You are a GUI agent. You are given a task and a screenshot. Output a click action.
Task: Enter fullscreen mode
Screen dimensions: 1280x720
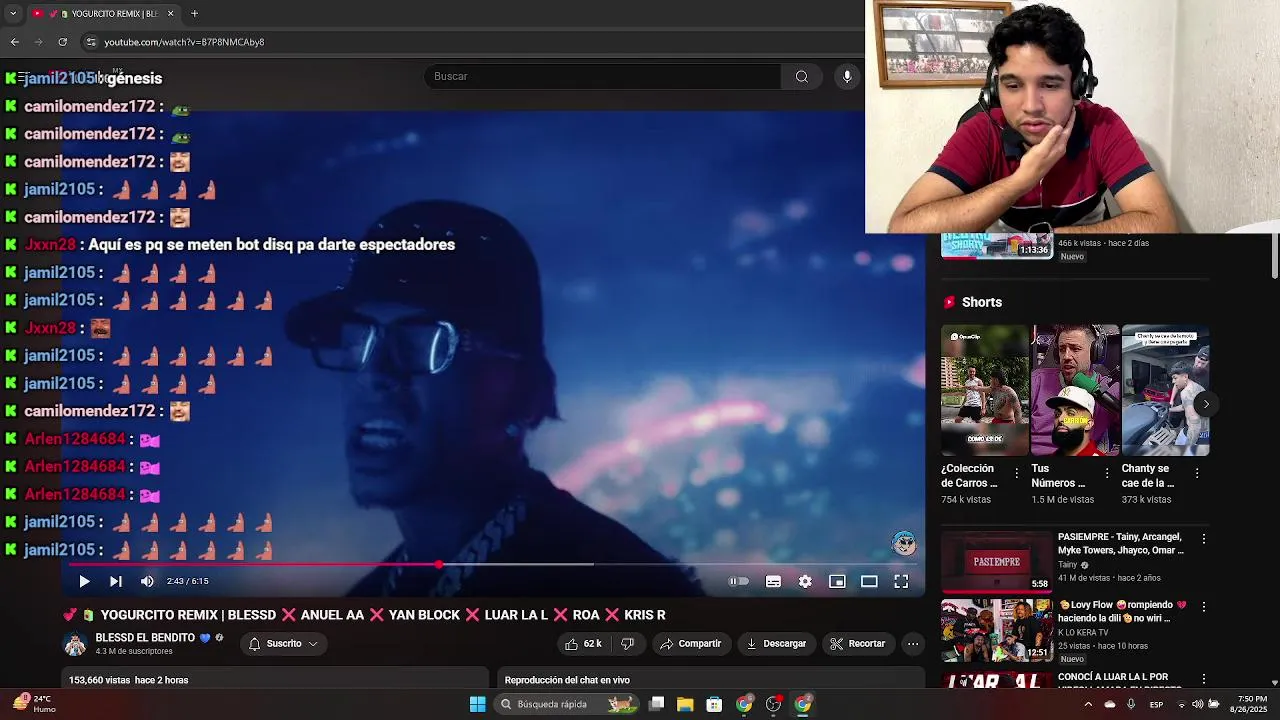point(901,581)
